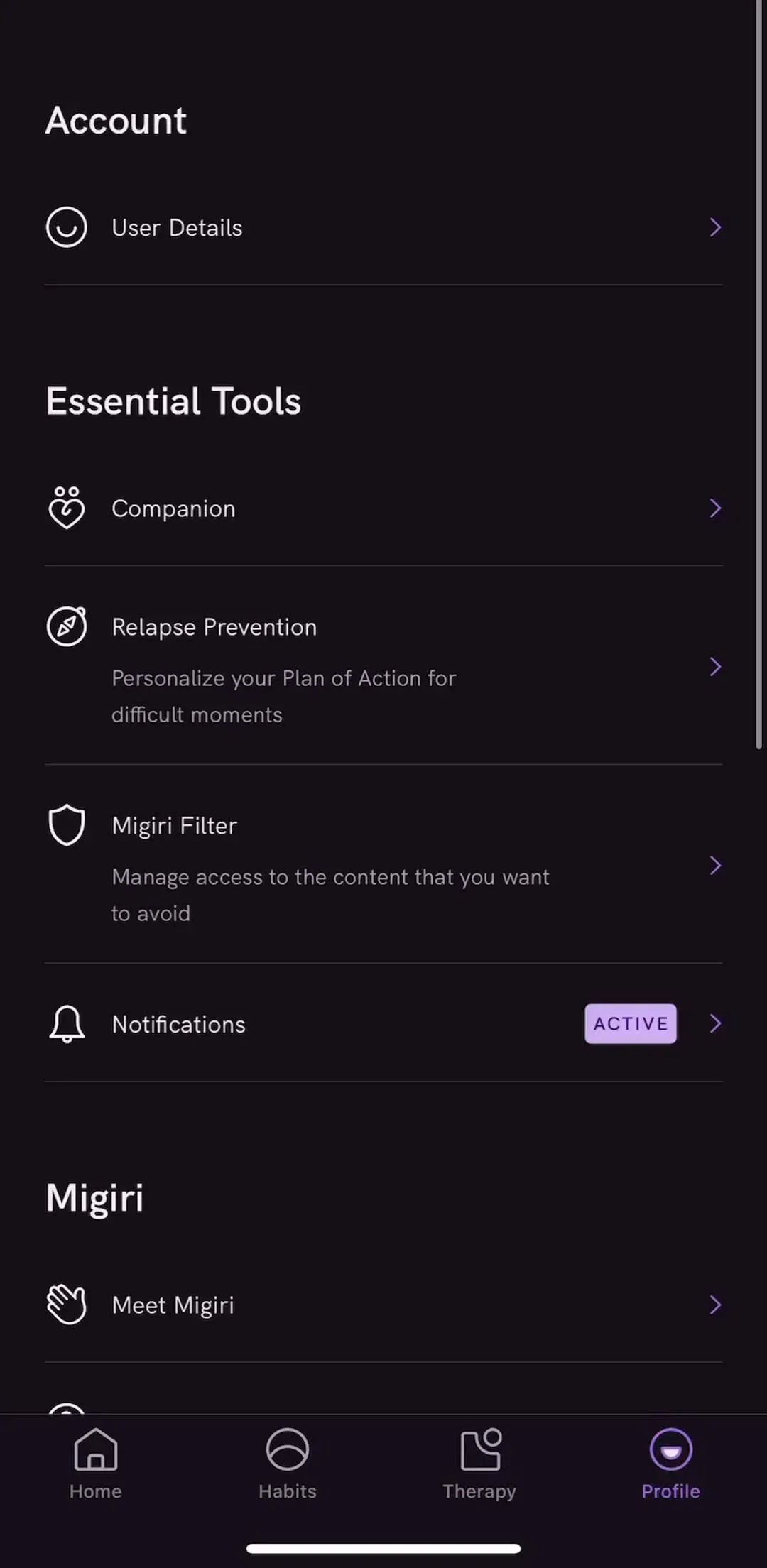Tap the waving hand Meet Migiri icon

coord(67,1305)
